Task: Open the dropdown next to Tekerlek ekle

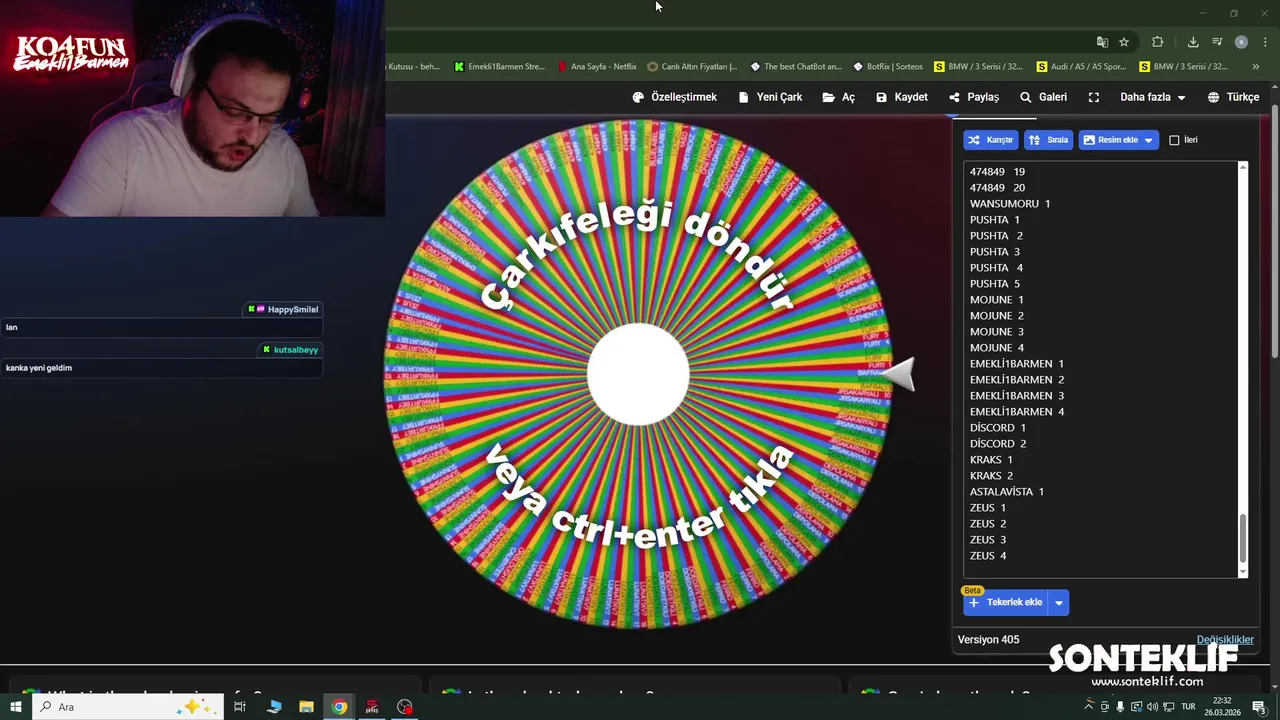Action: tap(1058, 602)
